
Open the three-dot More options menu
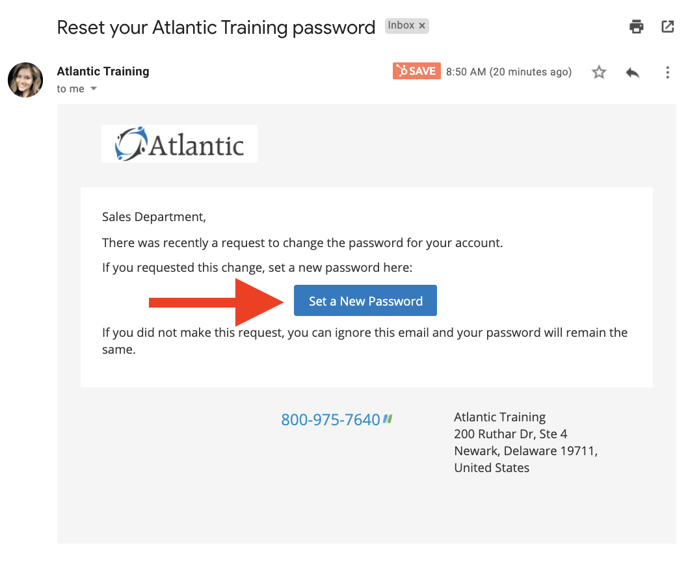pyautogui.click(x=667, y=72)
